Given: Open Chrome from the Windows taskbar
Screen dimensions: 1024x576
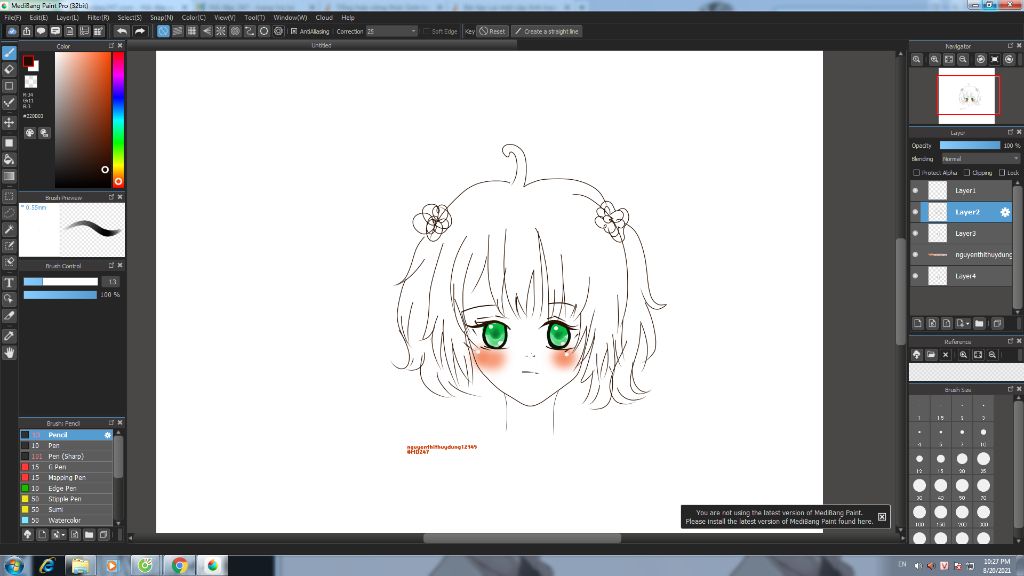Looking at the screenshot, I should point(180,565).
